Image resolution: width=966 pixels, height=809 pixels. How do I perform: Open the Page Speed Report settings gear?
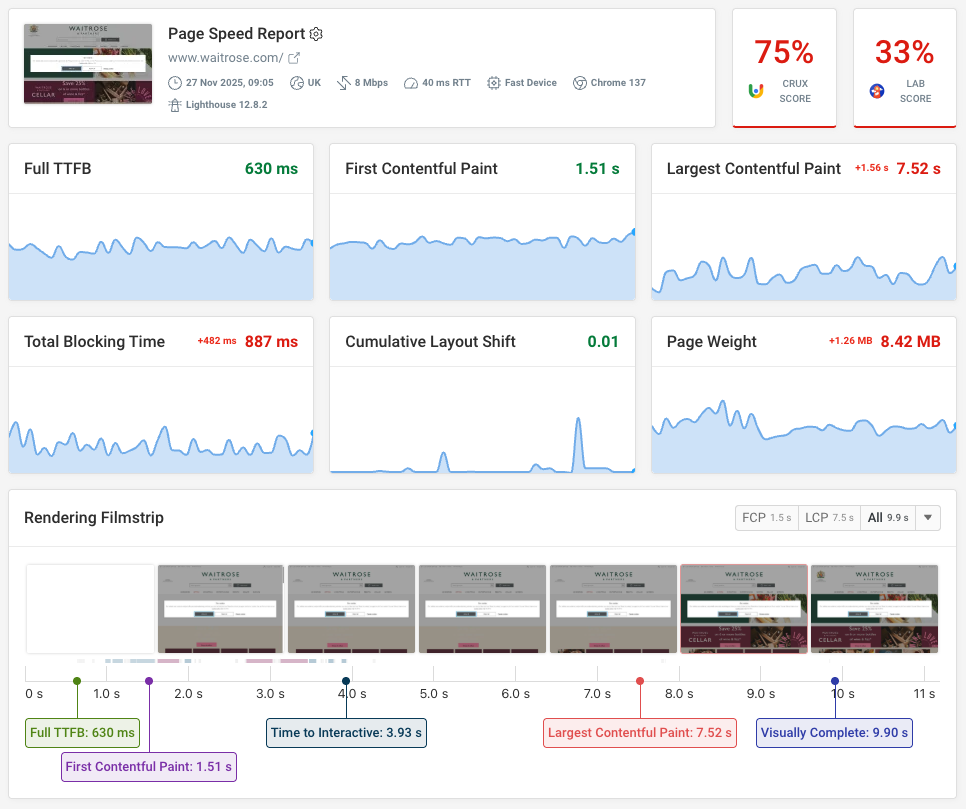click(x=315, y=33)
